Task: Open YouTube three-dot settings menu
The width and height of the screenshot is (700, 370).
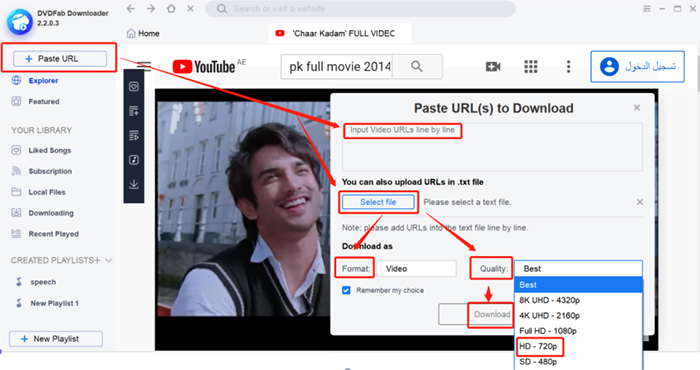Action: 568,67
